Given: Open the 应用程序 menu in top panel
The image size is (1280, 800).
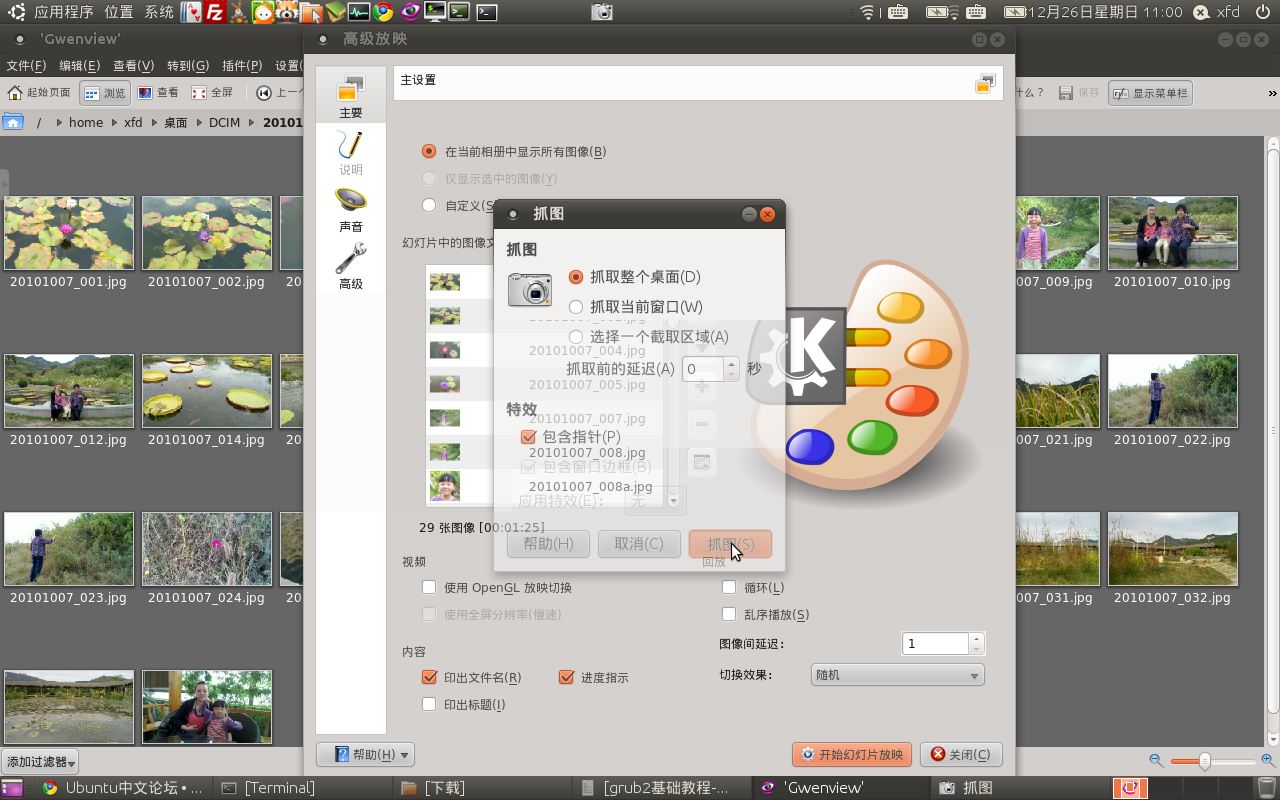Looking at the screenshot, I should click(x=64, y=12).
